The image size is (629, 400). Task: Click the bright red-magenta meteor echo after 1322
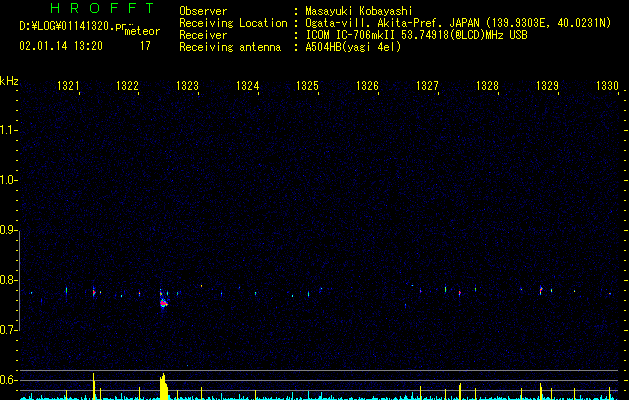pos(163,303)
